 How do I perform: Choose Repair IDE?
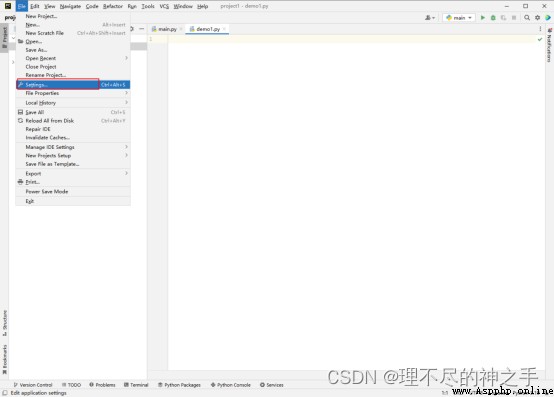tap(73, 129)
